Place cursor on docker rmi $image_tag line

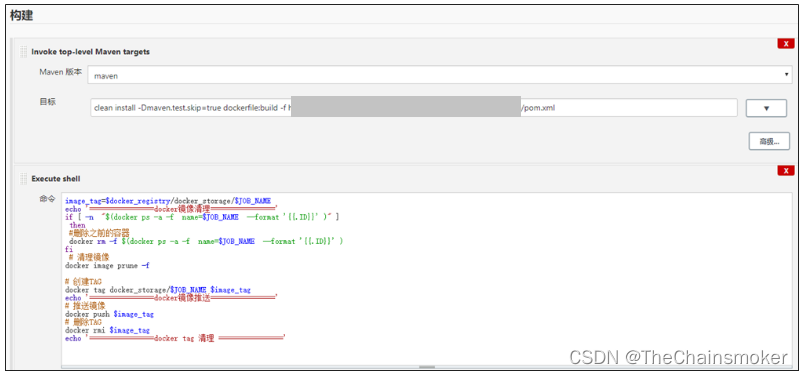click(107, 330)
